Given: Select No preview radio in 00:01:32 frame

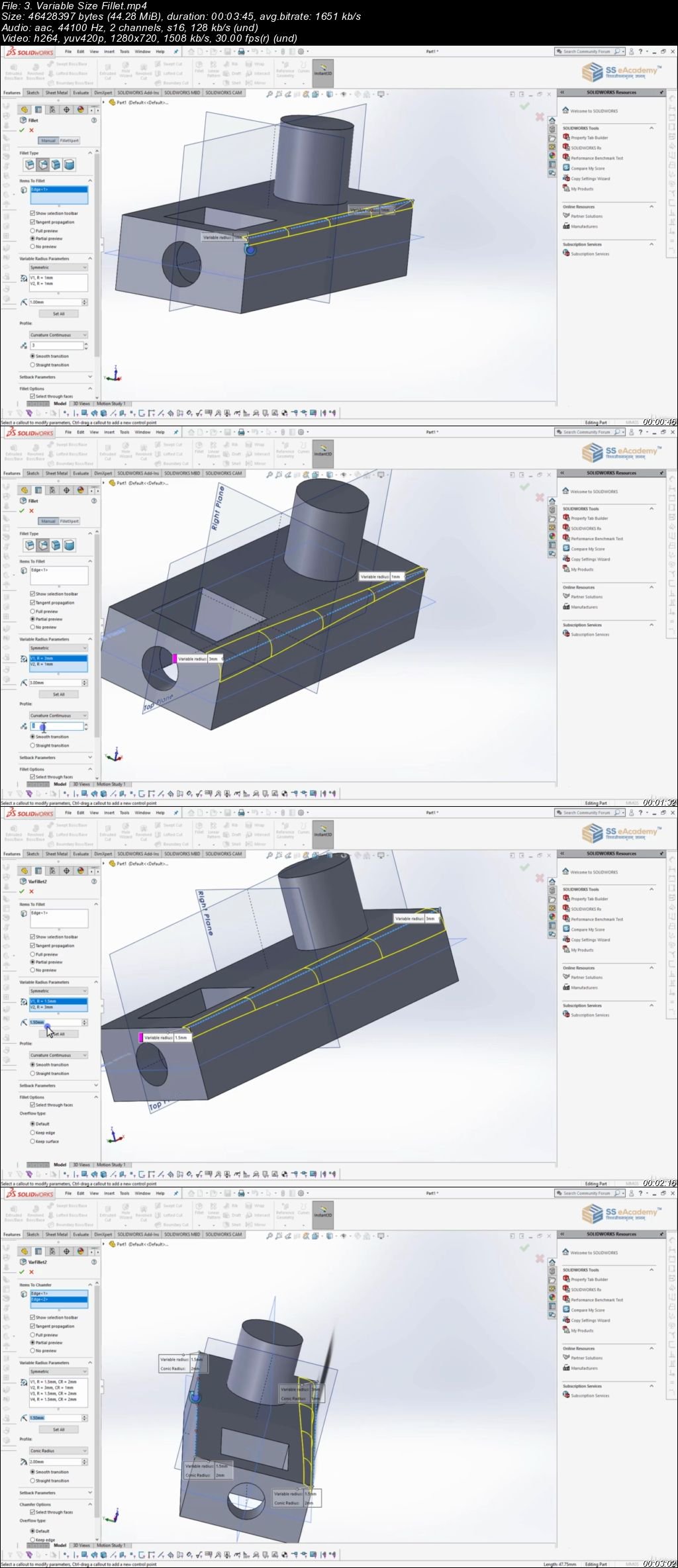Looking at the screenshot, I should [32, 627].
